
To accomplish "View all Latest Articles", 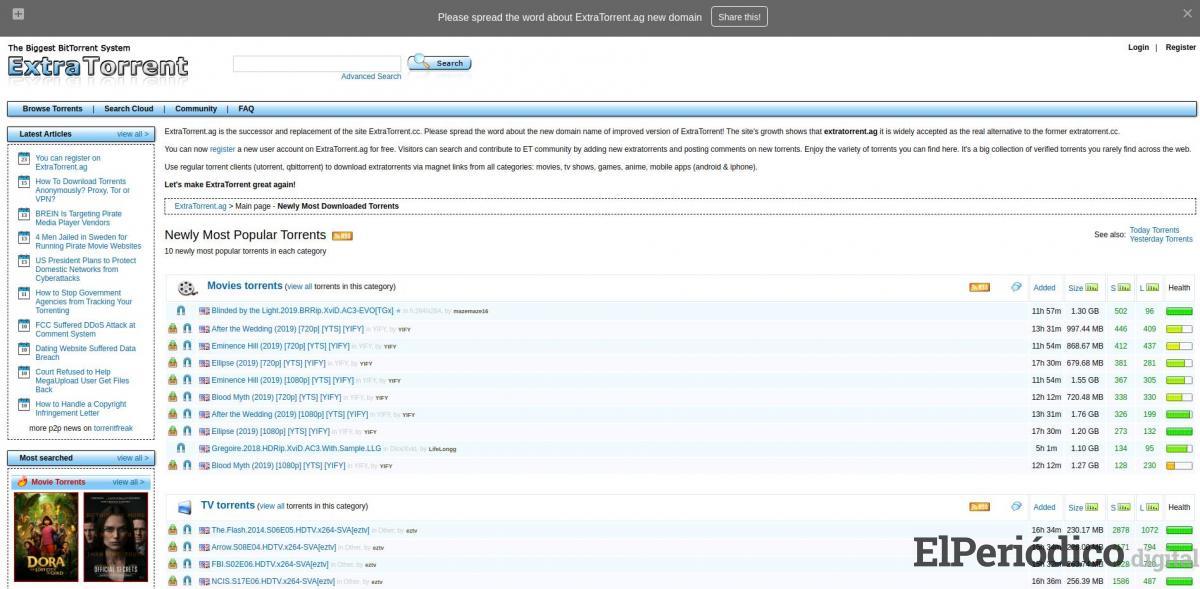I will (x=133, y=134).
